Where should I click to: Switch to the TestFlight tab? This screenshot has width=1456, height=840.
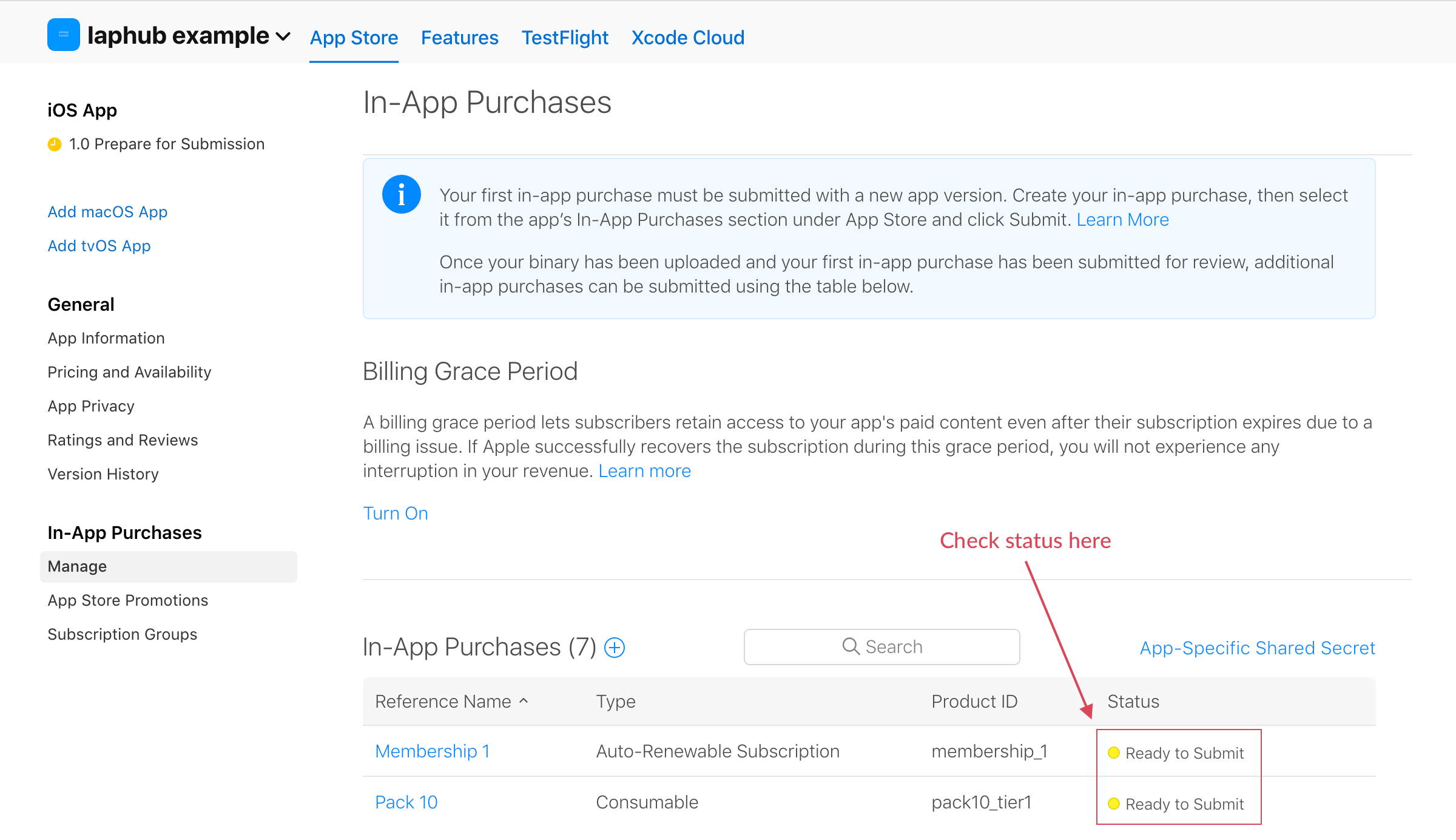click(564, 38)
